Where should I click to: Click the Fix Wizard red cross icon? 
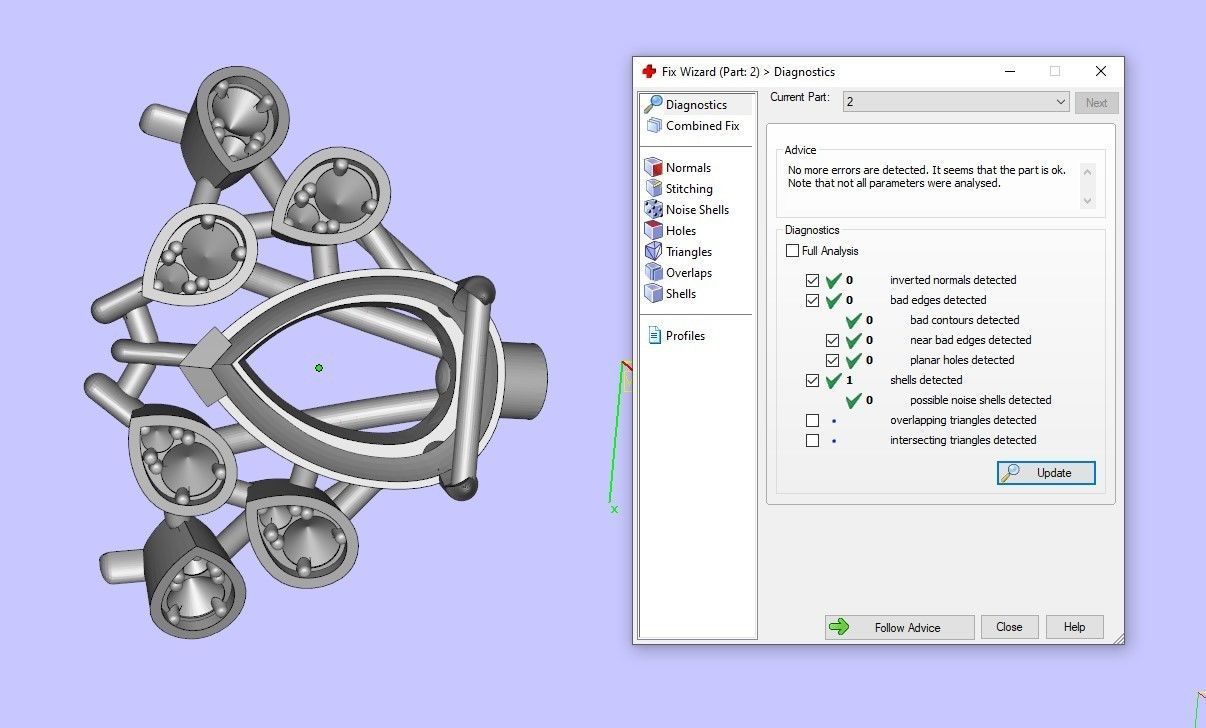click(649, 71)
